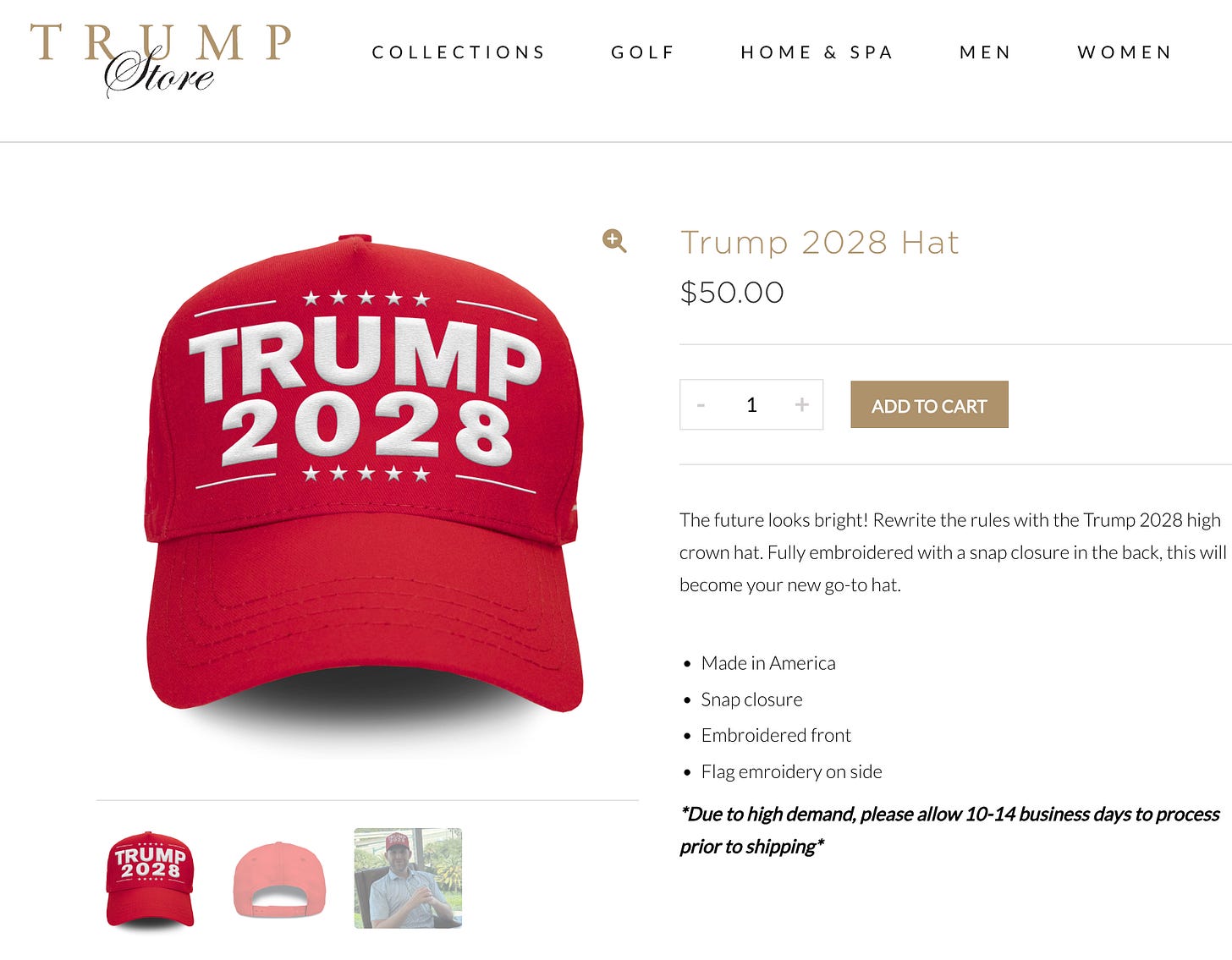Viewport: 1232px width, 960px height.
Task: Open the Collections menu
Action: click(459, 52)
